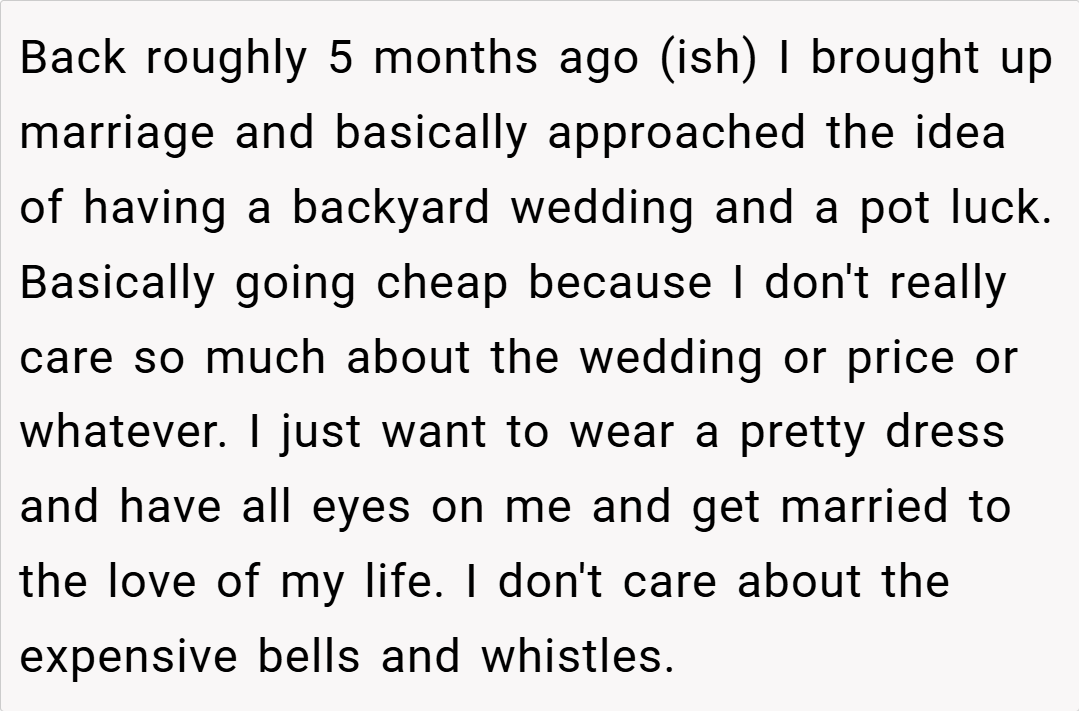This screenshot has width=1079, height=711.
Task: Click the word "brought" in the paragraph
Action: pyautogui.click(x=882, y=60)
